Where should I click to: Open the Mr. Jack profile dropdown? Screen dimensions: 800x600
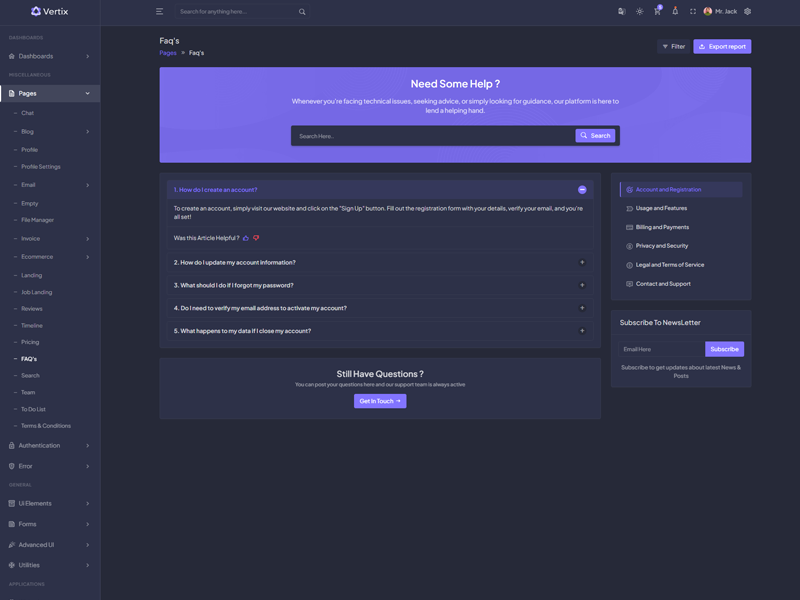point(720,12)
